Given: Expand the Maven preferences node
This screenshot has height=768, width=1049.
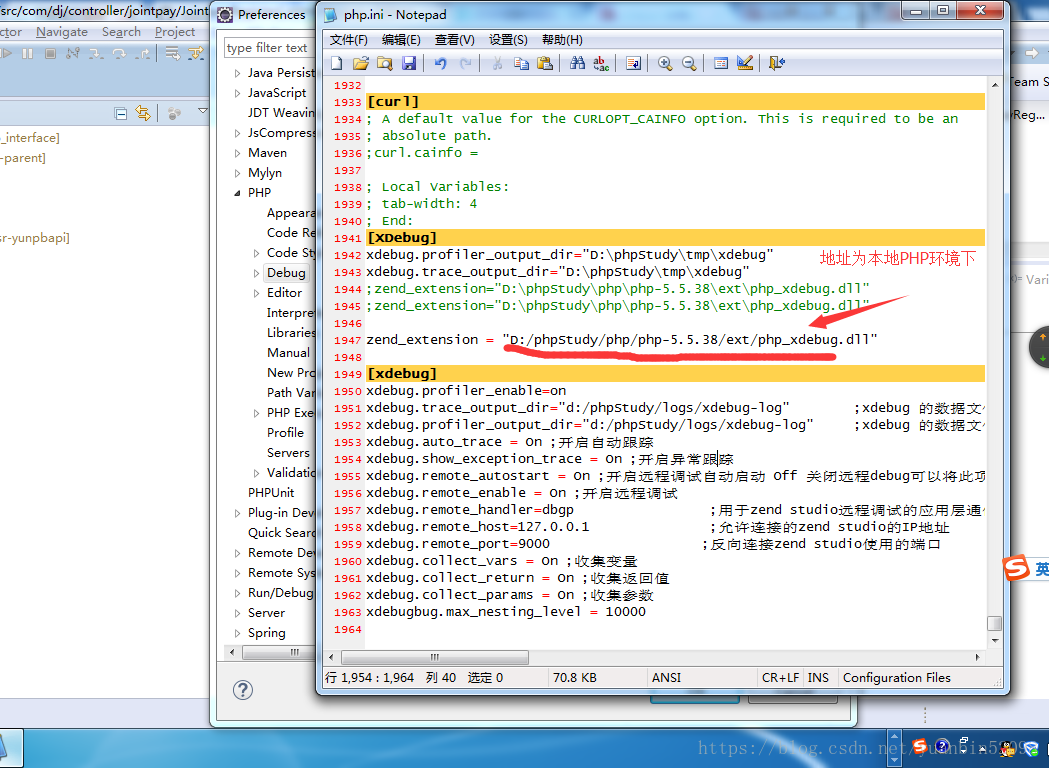Looking at the screenshot, I should (x=237, y=153).
